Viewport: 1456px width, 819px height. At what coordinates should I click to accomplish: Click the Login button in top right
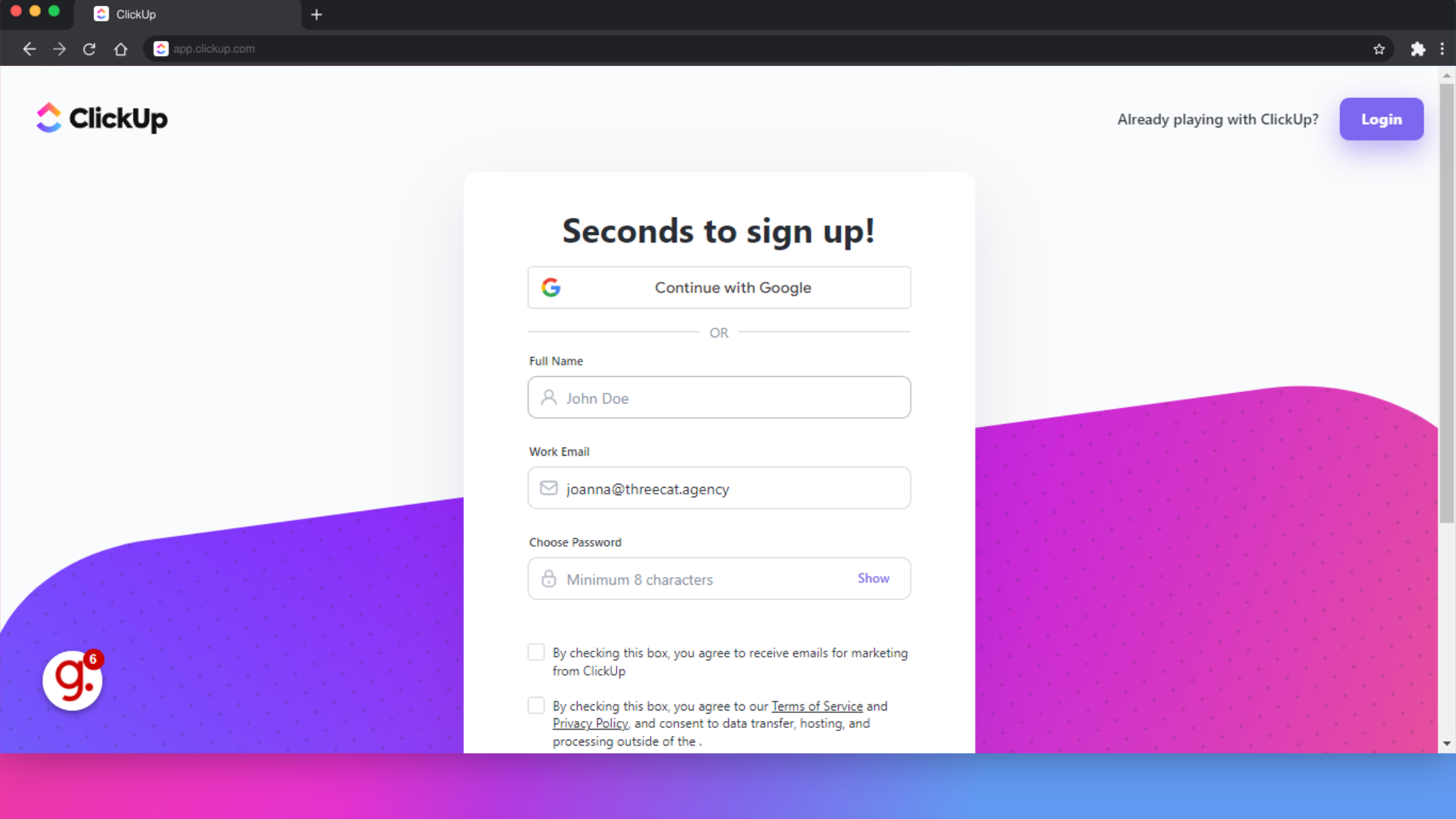click(1382, 119)
